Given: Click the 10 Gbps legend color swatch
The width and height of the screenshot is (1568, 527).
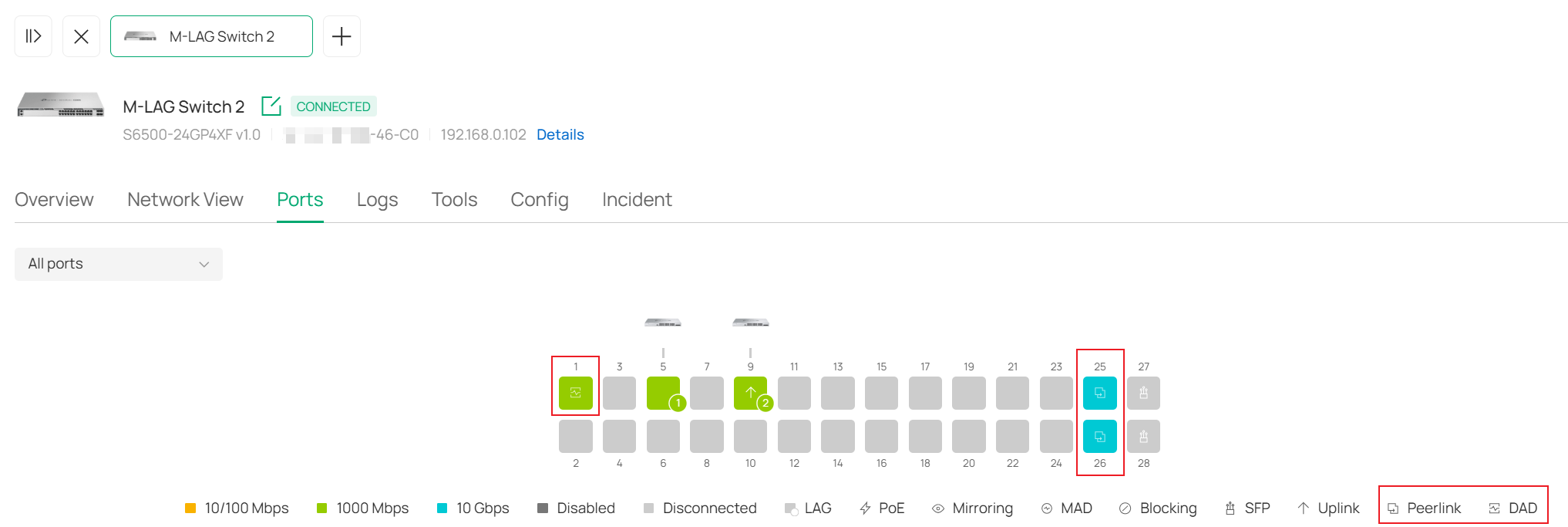Looking at the screenshot, I should [x=442, y=508].
